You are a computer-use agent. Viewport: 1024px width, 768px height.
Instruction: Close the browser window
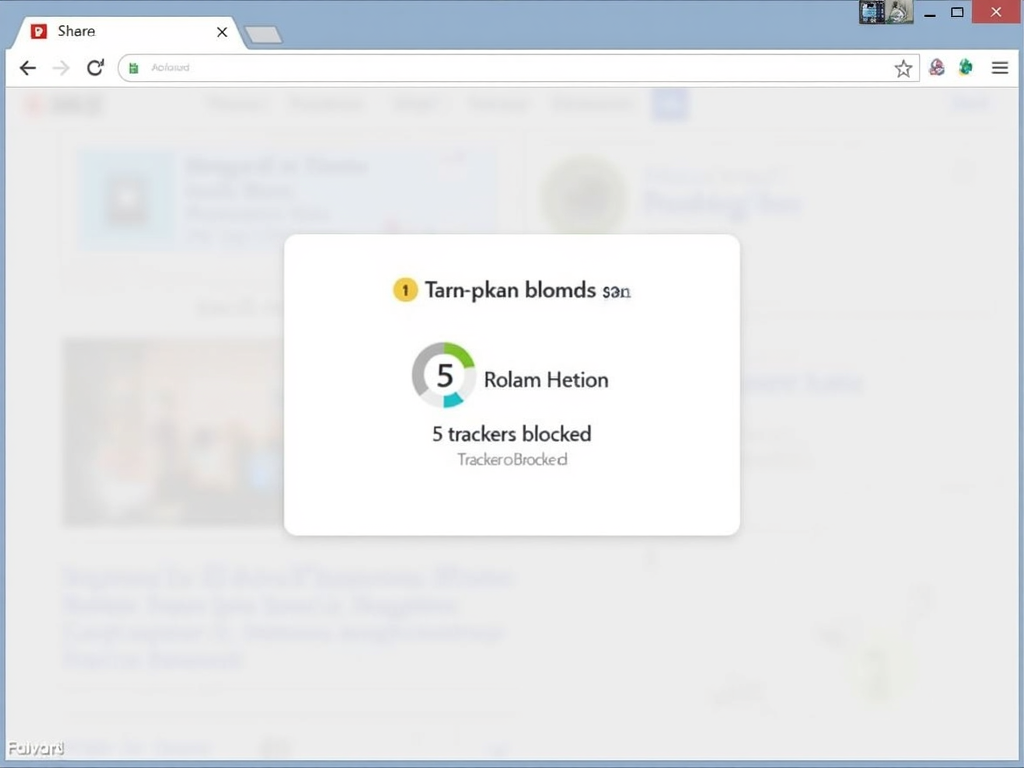996,12
